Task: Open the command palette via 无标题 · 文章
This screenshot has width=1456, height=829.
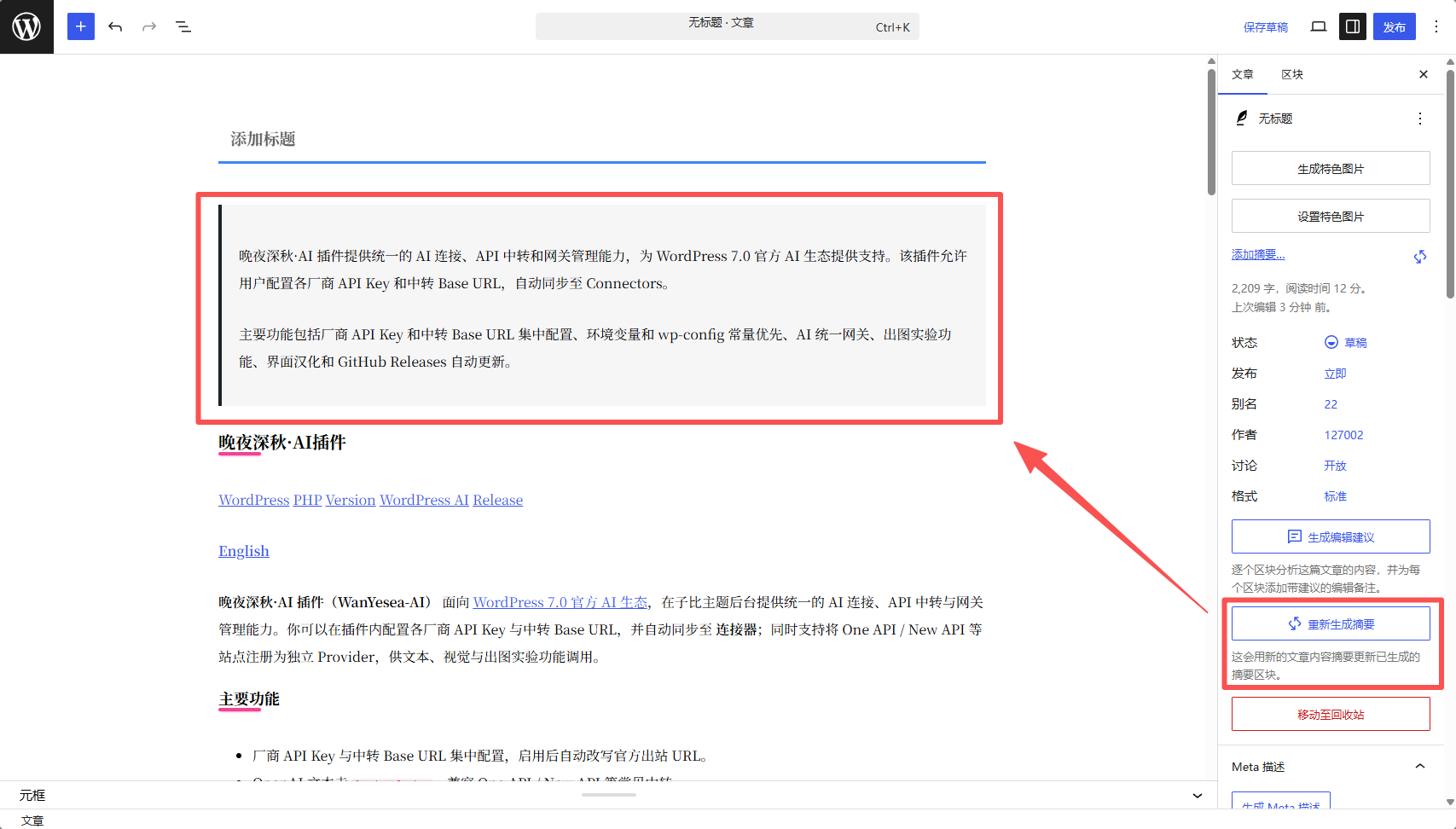Action: pos(728,26)
